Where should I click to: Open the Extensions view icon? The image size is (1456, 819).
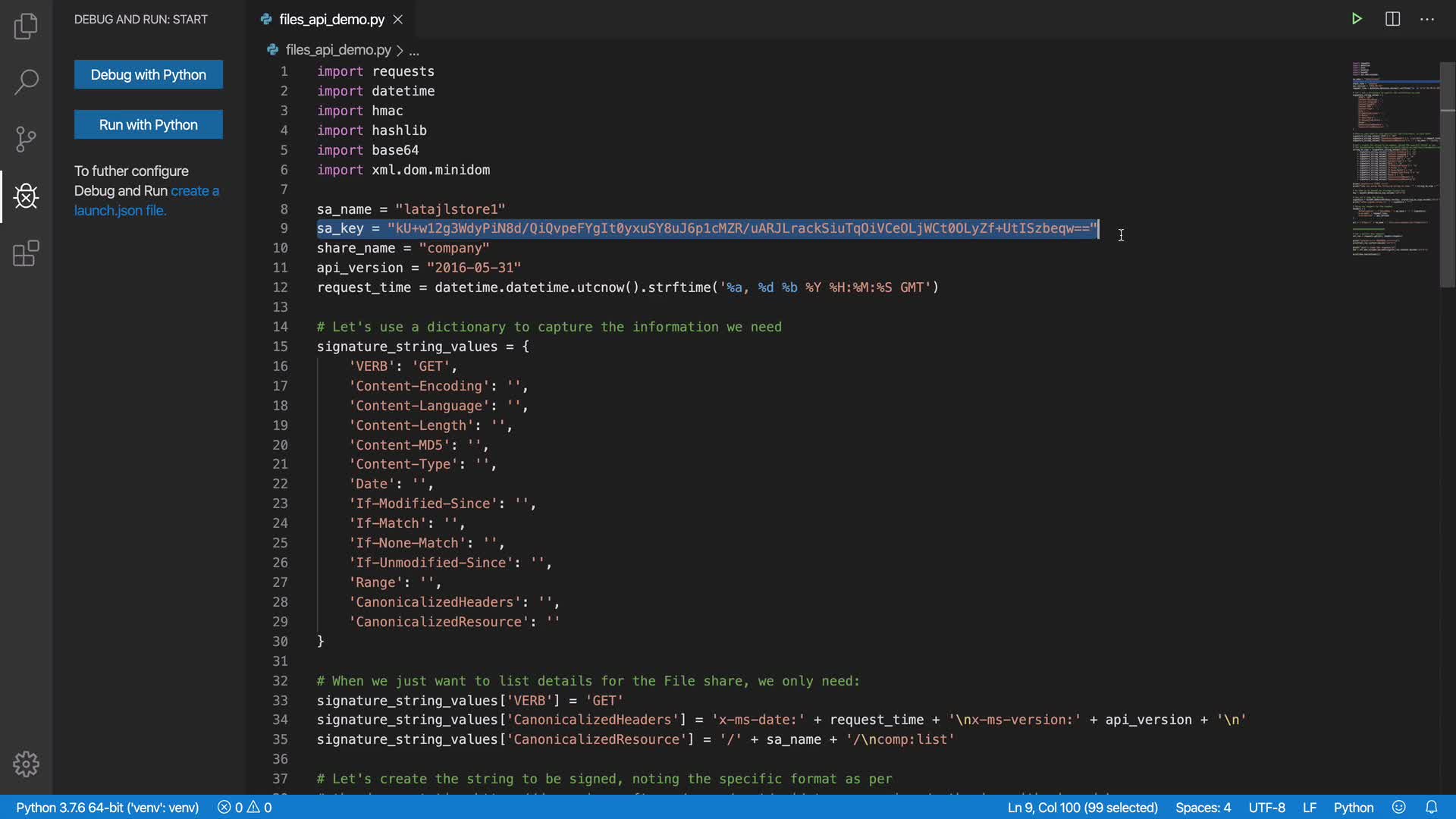pos(26,253)
